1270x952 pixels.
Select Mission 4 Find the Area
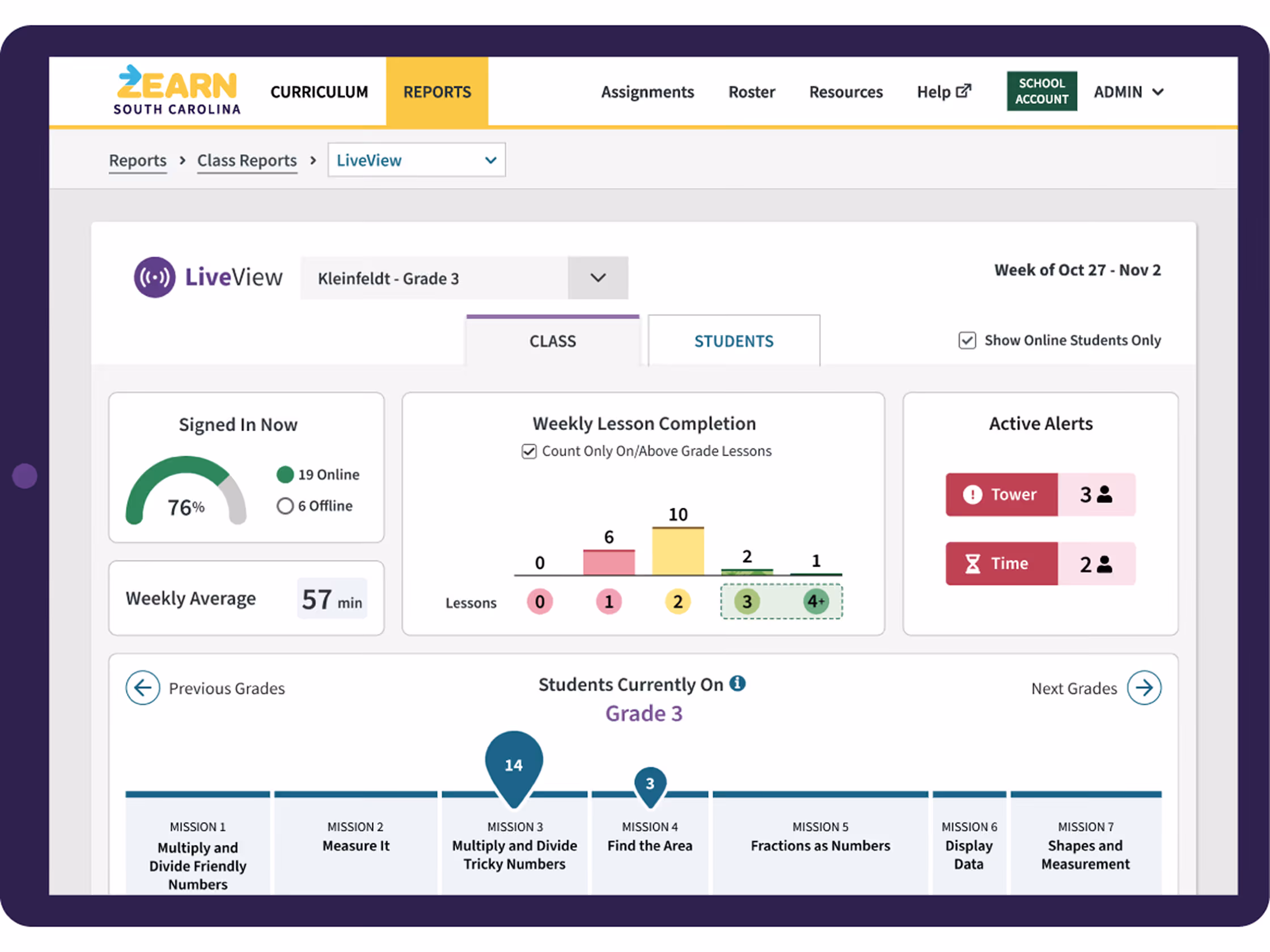[x=650, y=844]
